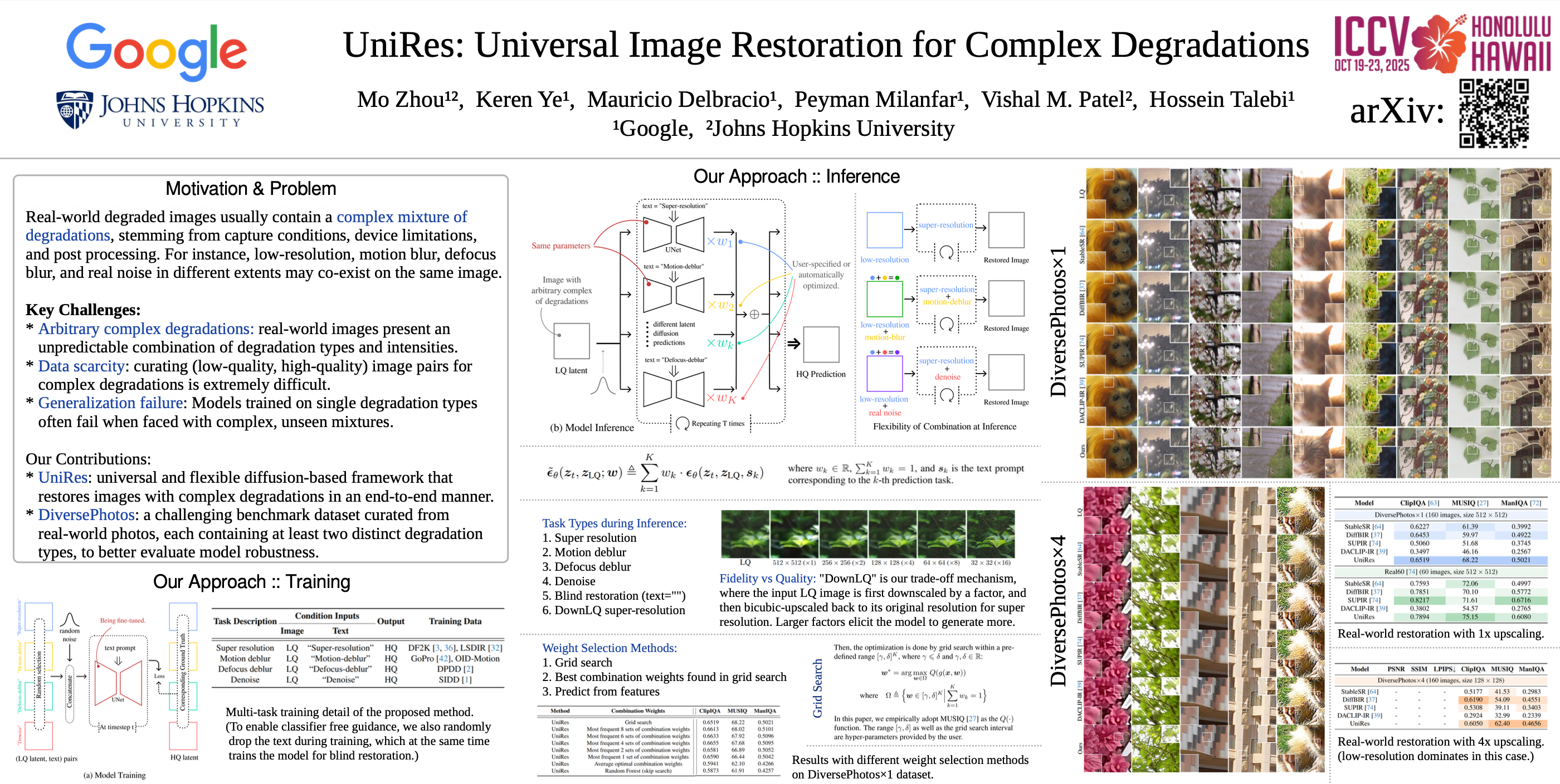Click the Our Approach :: Inference heading

796,176
